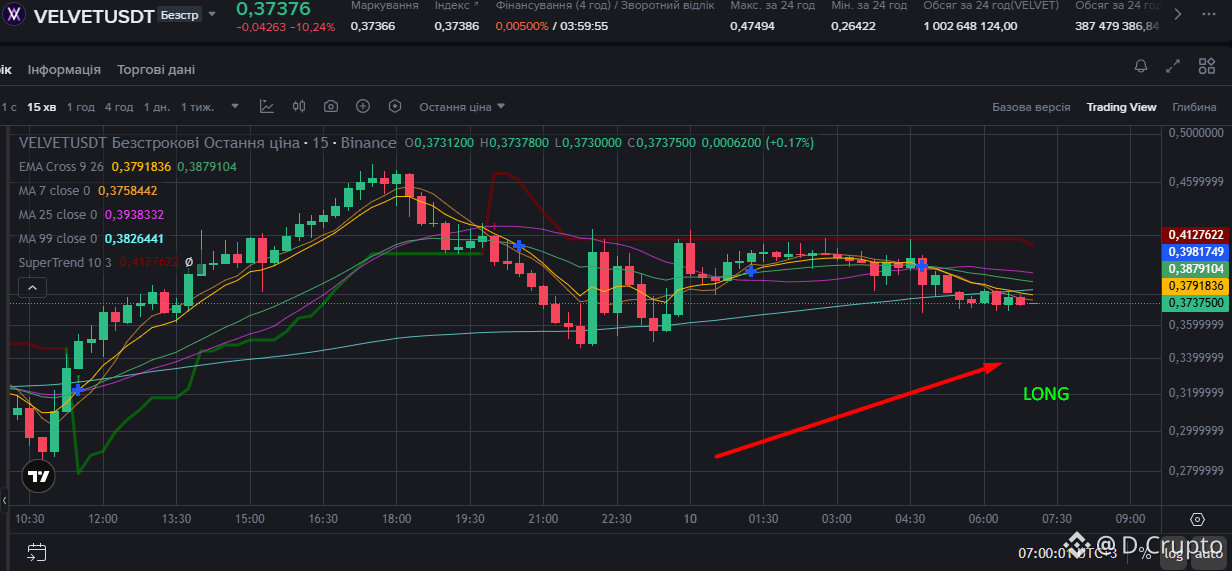Open the candlestick chart style icon
This screenshot has width=1232, height=571.
coord(299,106)
